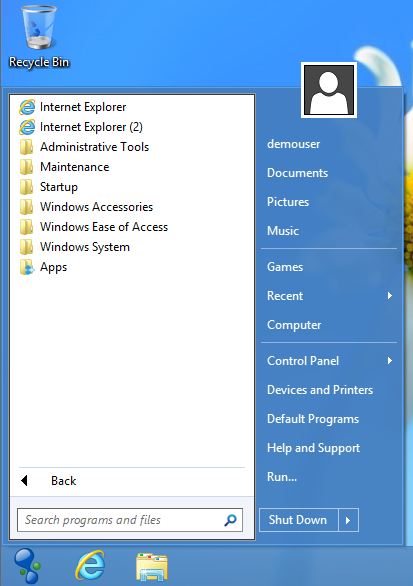The height and width of the screenshot is (586, 413).
Task: Click the search magnifier icon
Action: (x=230, y=520)
